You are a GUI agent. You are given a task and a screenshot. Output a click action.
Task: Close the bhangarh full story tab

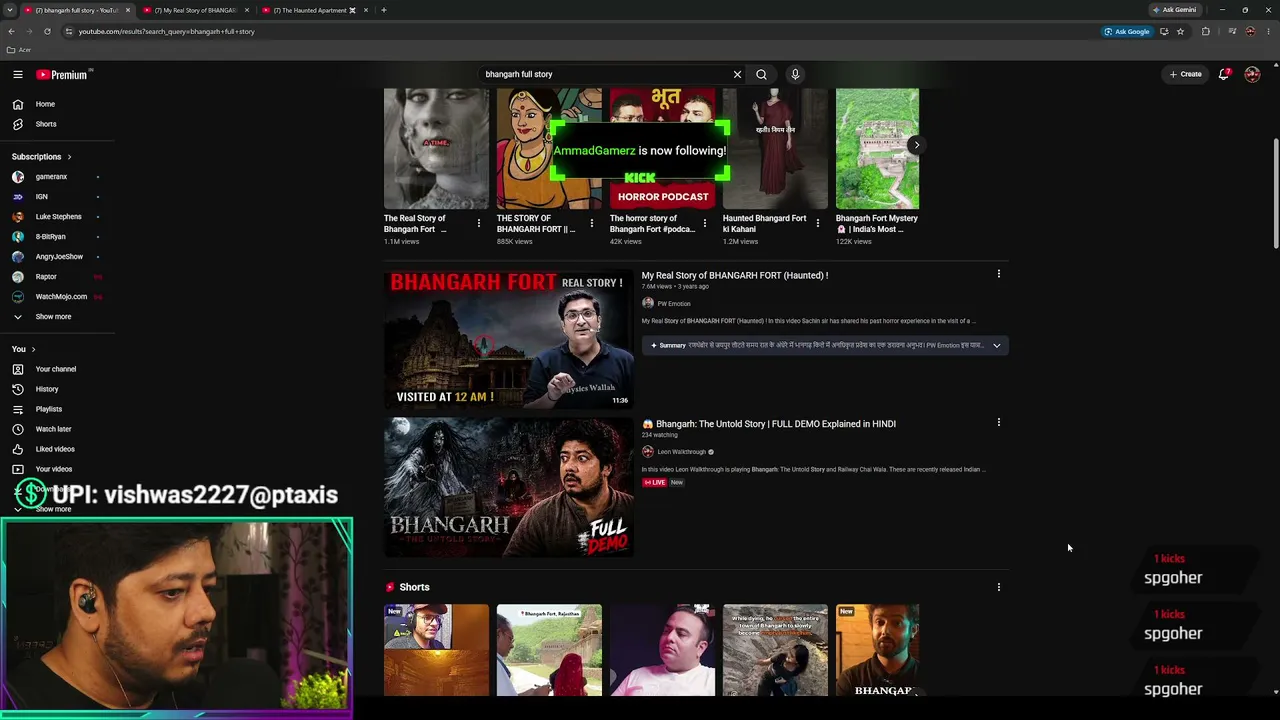point(127,10)
